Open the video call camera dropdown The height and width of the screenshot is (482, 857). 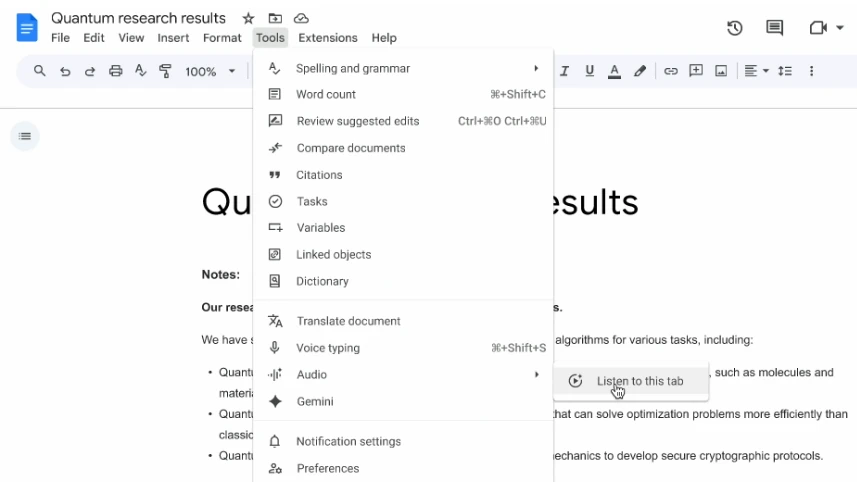(x=825, y=28)
